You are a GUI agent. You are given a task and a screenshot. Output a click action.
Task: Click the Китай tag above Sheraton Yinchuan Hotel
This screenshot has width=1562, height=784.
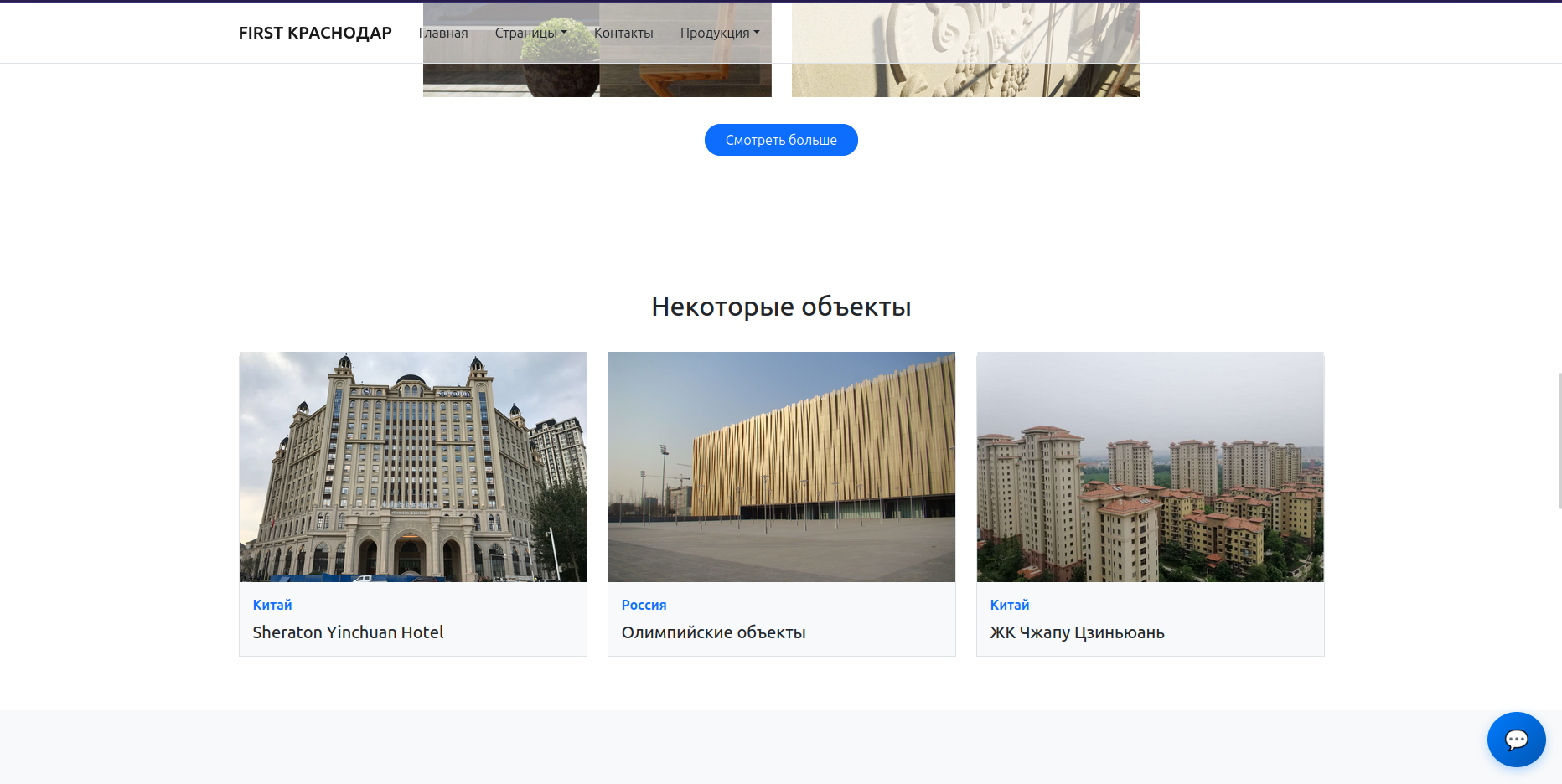(x=272, y=605)
